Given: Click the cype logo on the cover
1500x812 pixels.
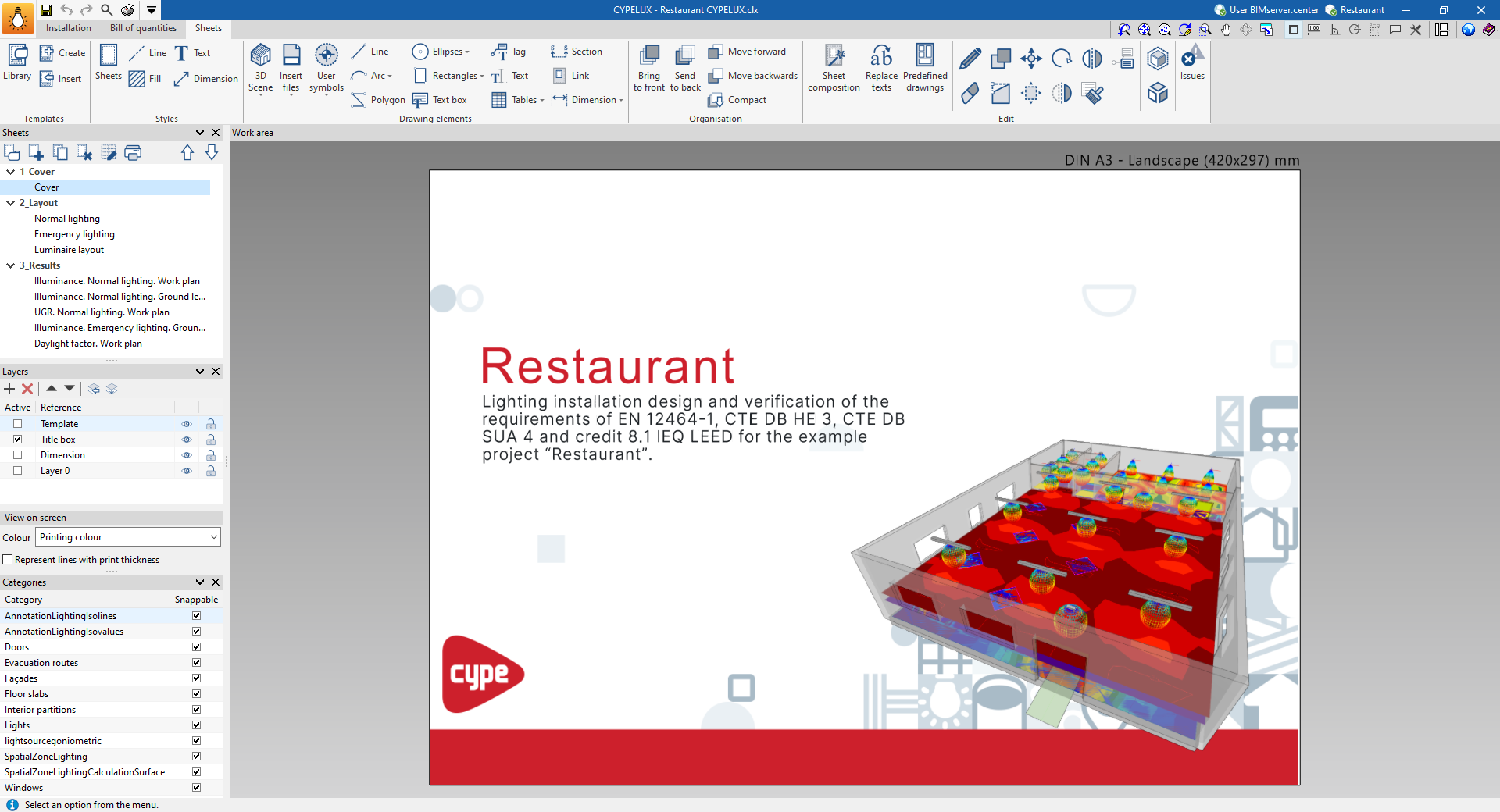Looking at the screenshot, I should pyautogui.click(x=483, y=674).
